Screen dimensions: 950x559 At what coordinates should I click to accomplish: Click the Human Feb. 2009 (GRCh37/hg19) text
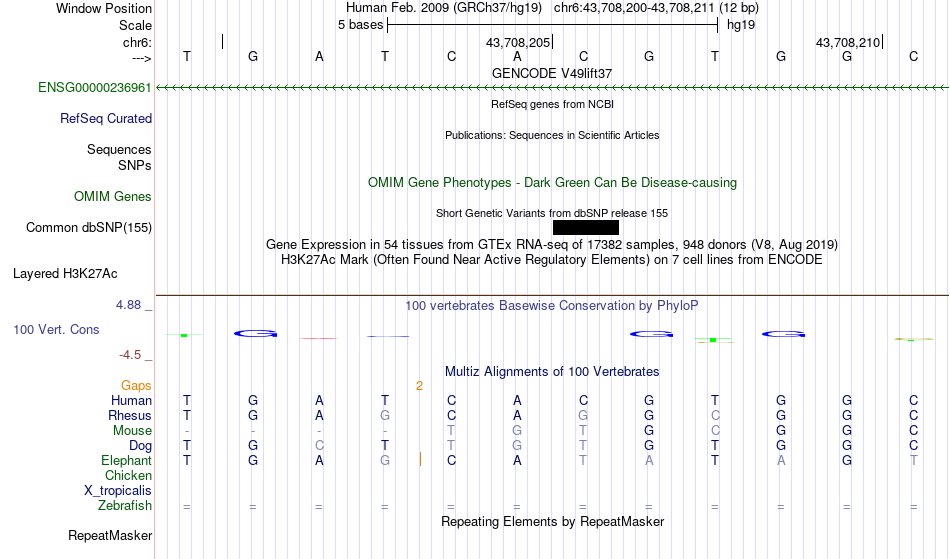click(443, 8)
